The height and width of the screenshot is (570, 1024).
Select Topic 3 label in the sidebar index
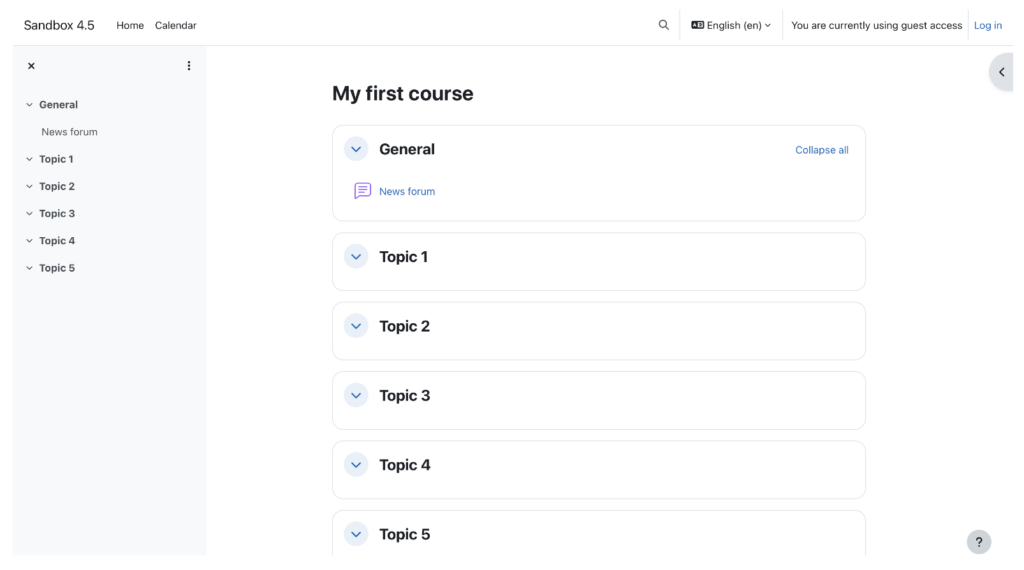point(57,214)
